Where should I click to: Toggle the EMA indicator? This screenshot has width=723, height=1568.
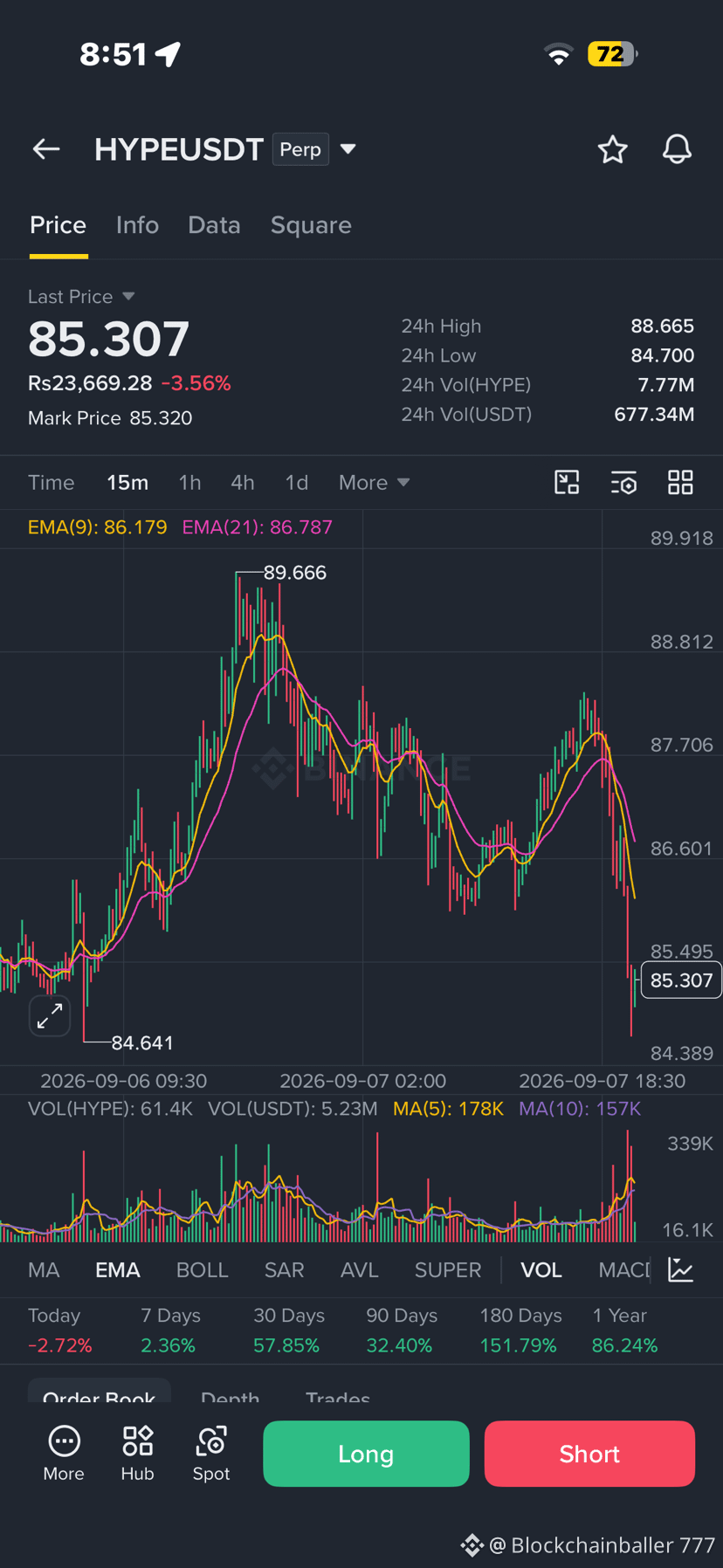point(118,1269)
